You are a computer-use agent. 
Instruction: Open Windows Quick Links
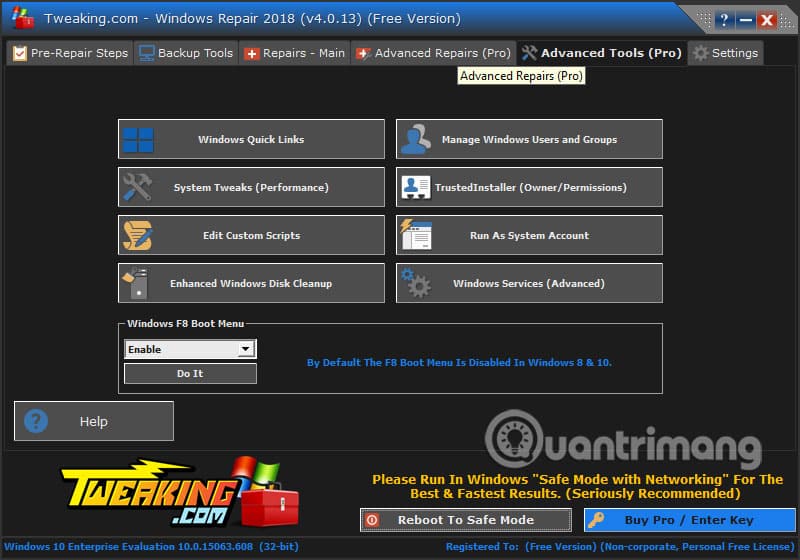point(251,139)
